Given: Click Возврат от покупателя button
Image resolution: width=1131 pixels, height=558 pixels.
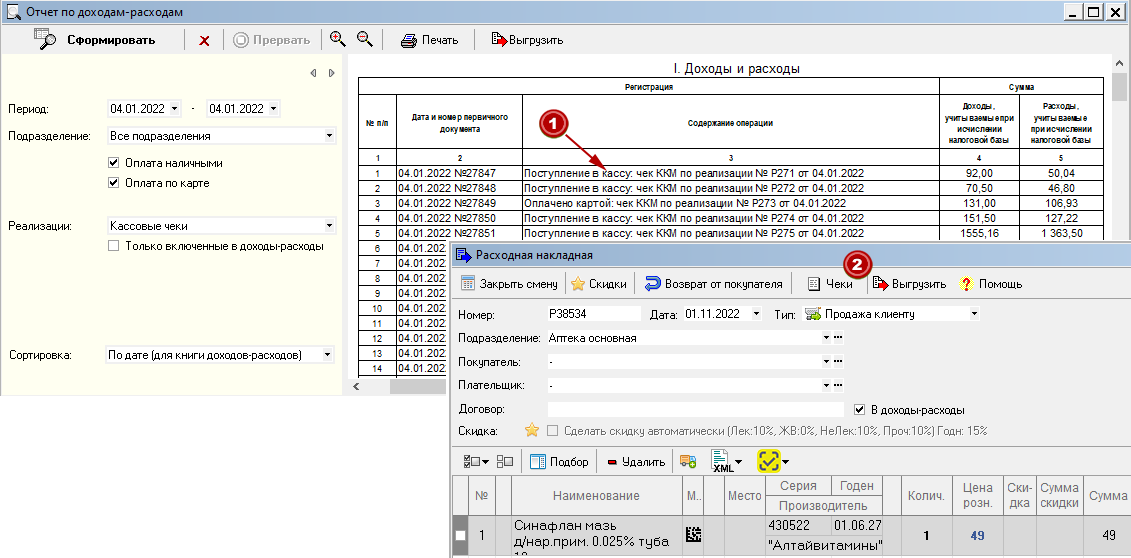Looking at the screenshot, I should pos(713,284).
